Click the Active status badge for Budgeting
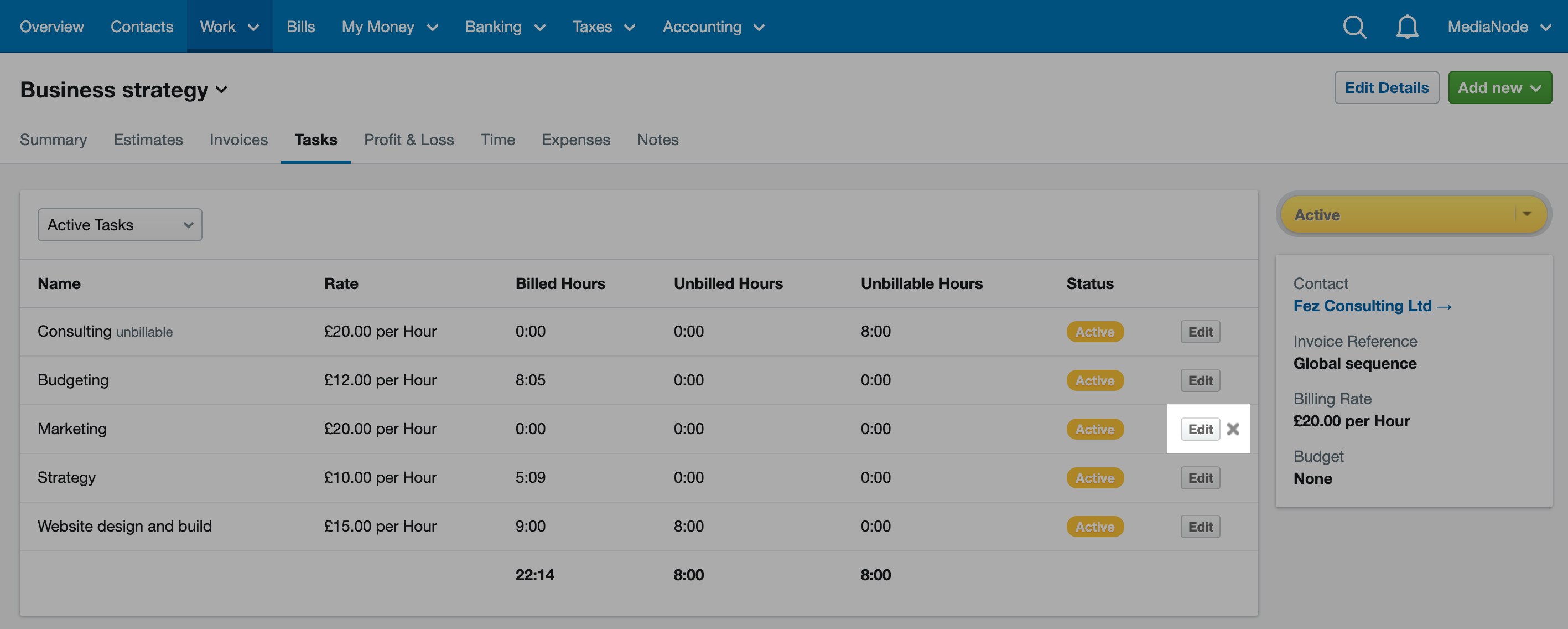The height and width of the screenshot is (629, 1568). pos(1094,380)
